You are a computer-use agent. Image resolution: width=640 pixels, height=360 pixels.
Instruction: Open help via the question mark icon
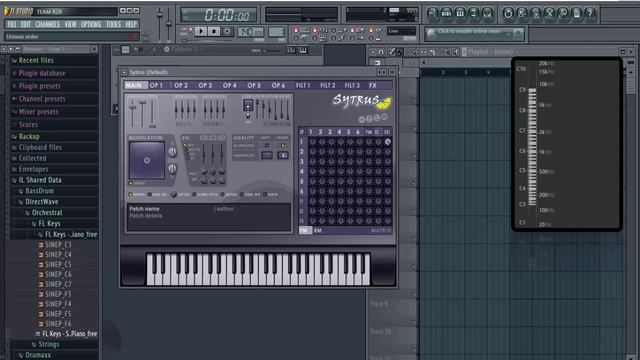[590, 13]
